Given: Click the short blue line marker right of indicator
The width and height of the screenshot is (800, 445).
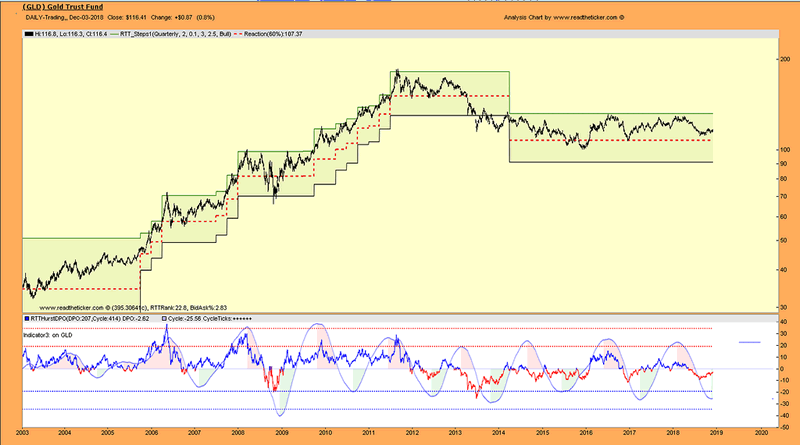Looking at the screenshot, I should pyautogui.click(x=750, y=343).
